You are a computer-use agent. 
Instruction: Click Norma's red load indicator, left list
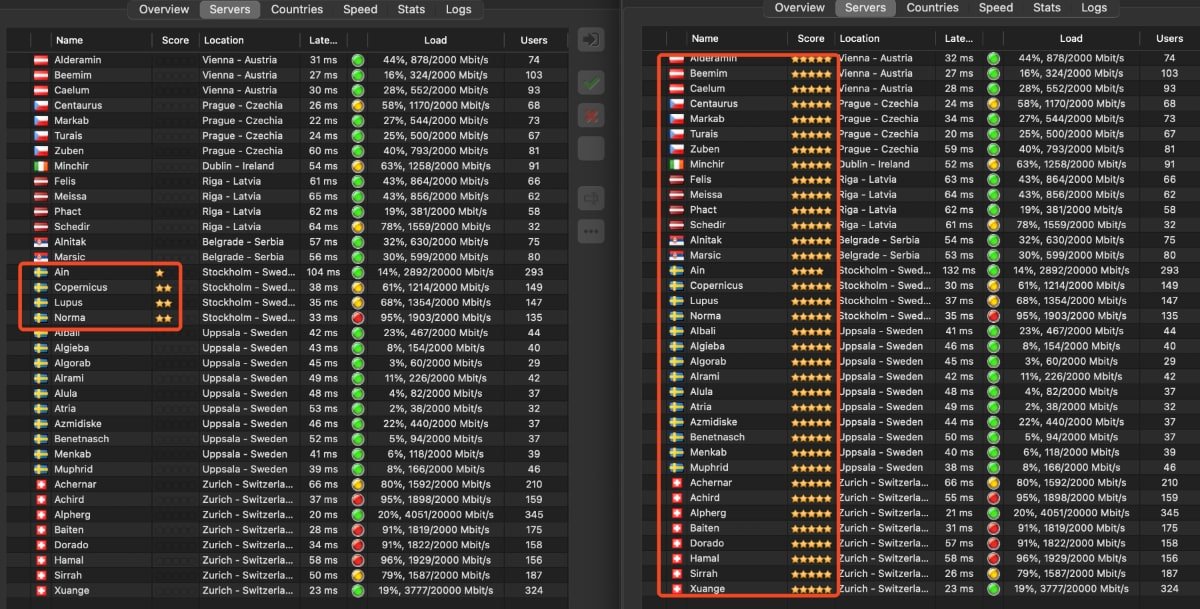point(359,318)
